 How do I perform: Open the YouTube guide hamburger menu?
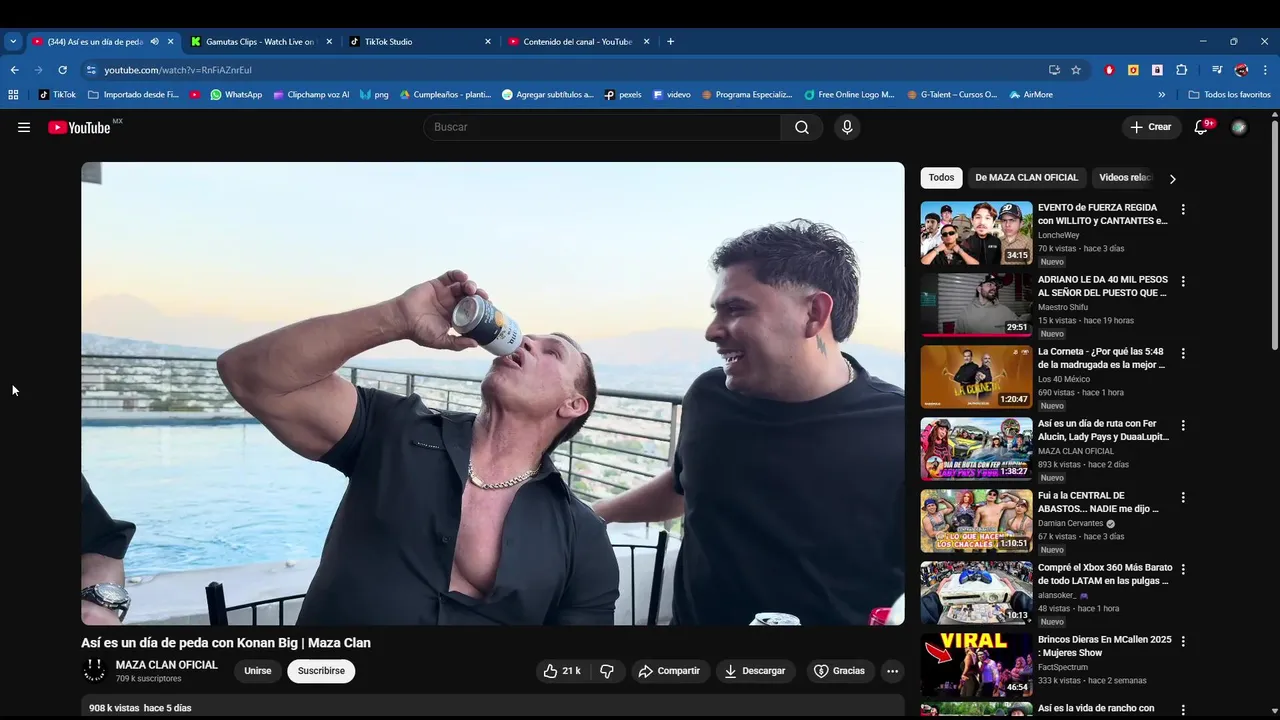pos(24,127)
